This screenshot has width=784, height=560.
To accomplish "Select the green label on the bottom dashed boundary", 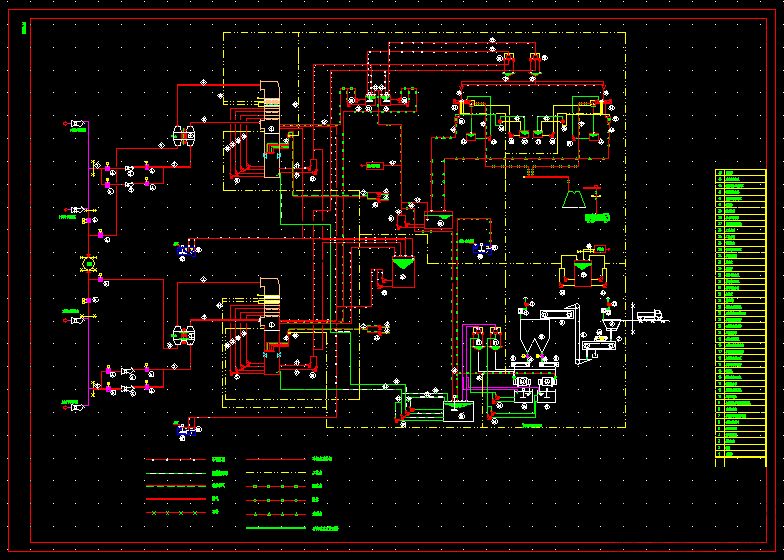I will coord(532,426).
